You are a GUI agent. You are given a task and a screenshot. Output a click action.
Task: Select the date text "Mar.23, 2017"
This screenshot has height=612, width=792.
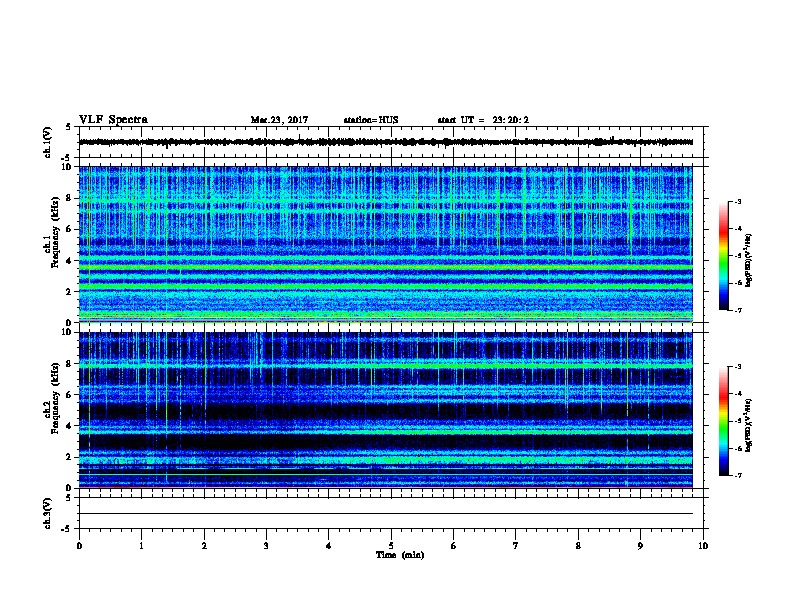(279, 120)
